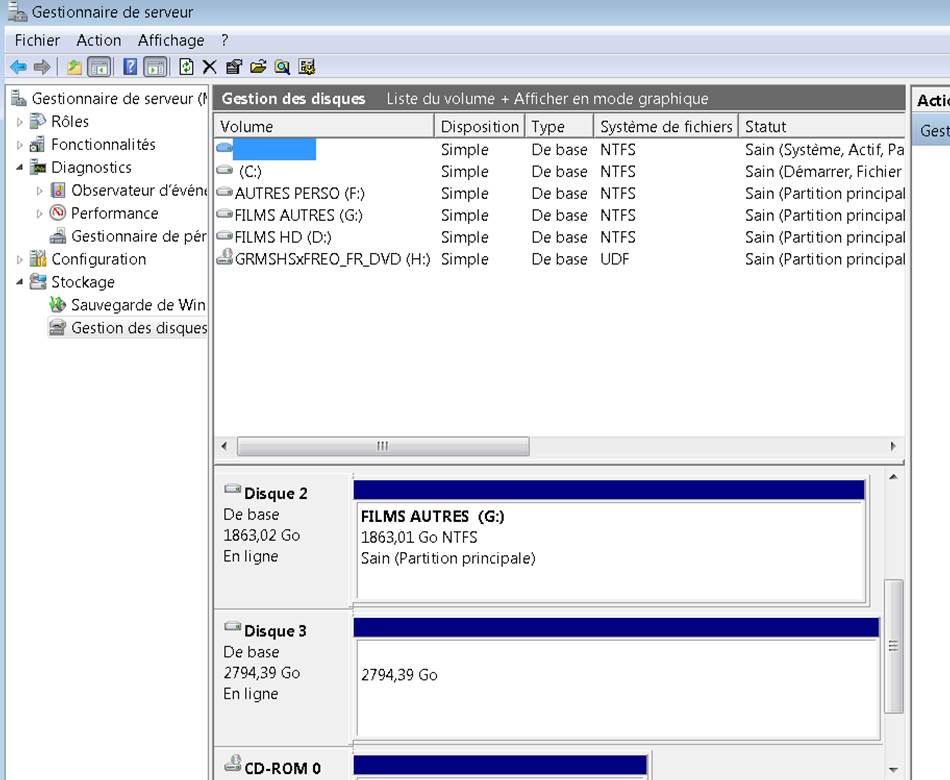Click the Properties icon in toolbar

tap(234, 67)
